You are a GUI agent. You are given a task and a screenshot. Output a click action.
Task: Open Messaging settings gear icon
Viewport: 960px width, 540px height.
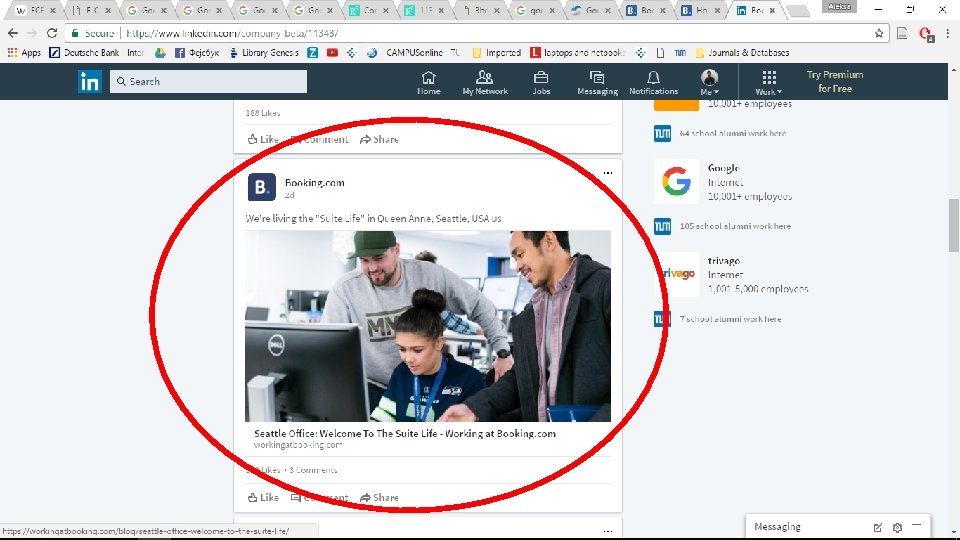897,527
